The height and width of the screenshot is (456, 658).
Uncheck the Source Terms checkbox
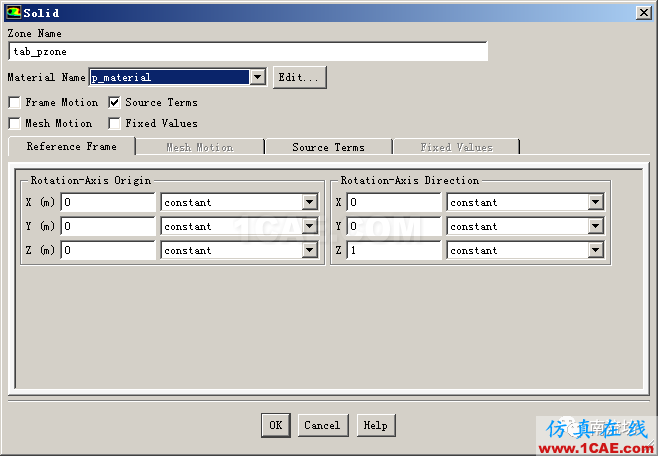pos(114,102)
